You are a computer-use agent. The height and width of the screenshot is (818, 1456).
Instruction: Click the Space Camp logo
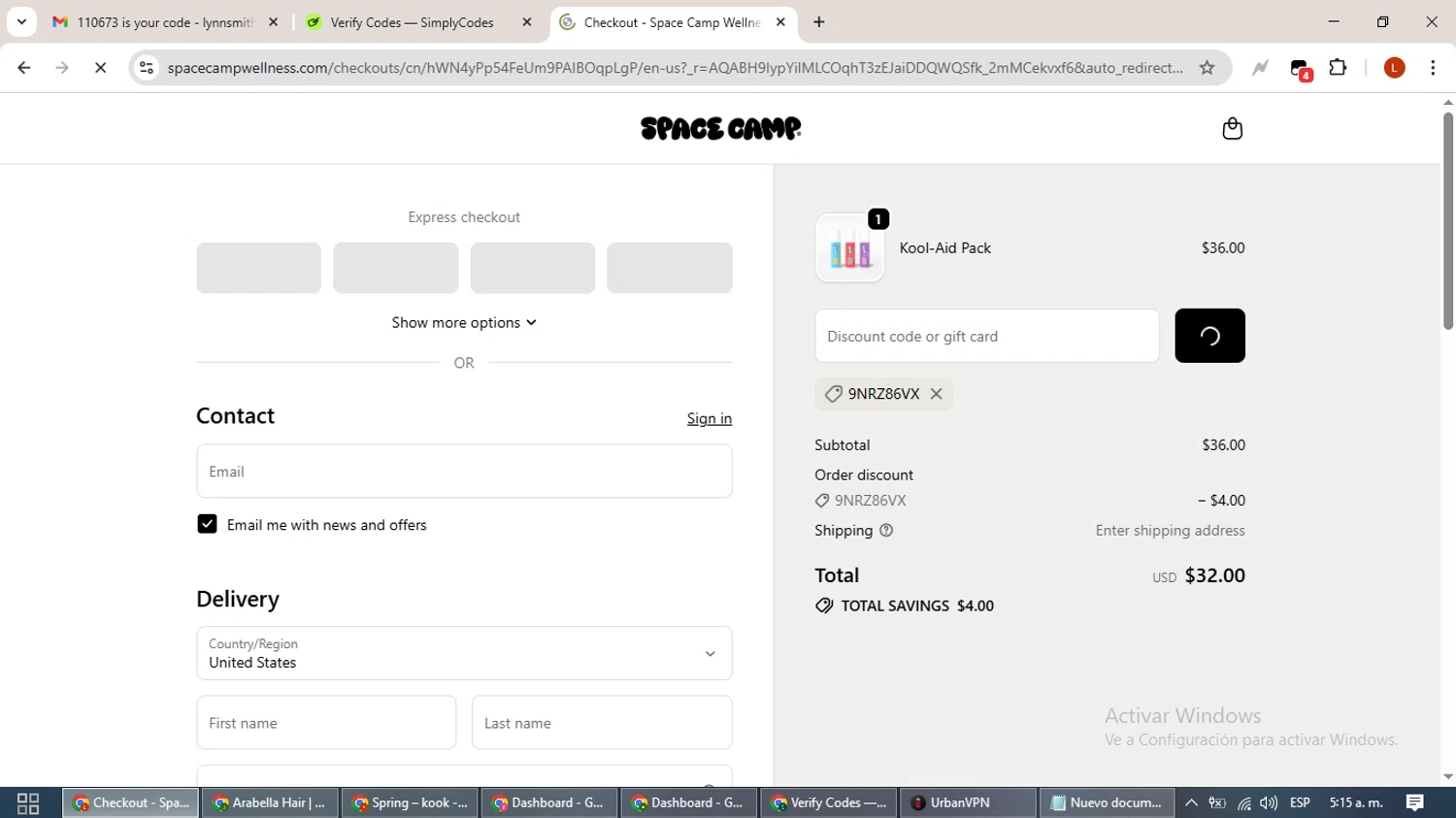(x=721, y=128)
